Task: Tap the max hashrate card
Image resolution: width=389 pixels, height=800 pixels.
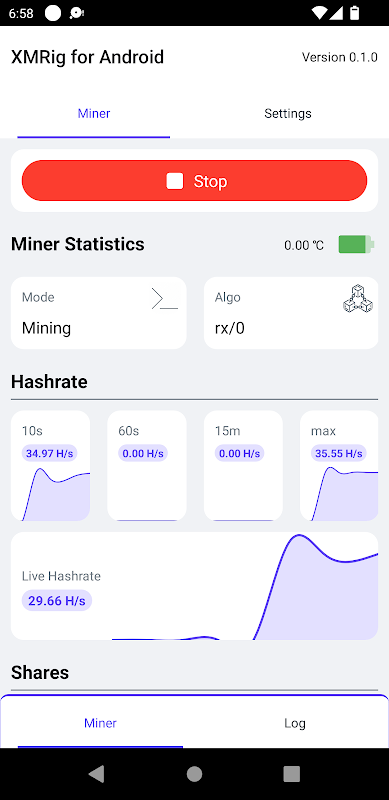Action: [339, 466]
